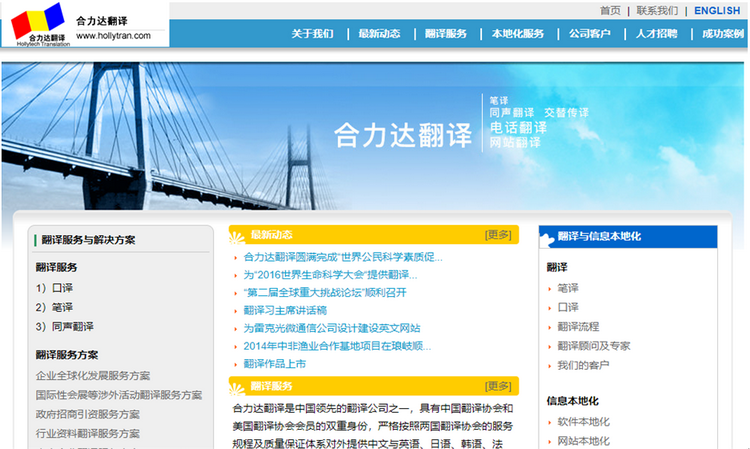Viewport: 750px width, 449px height.
Task: Select 3) 同声翻译 in left sidebar
Action: [65, 327]
